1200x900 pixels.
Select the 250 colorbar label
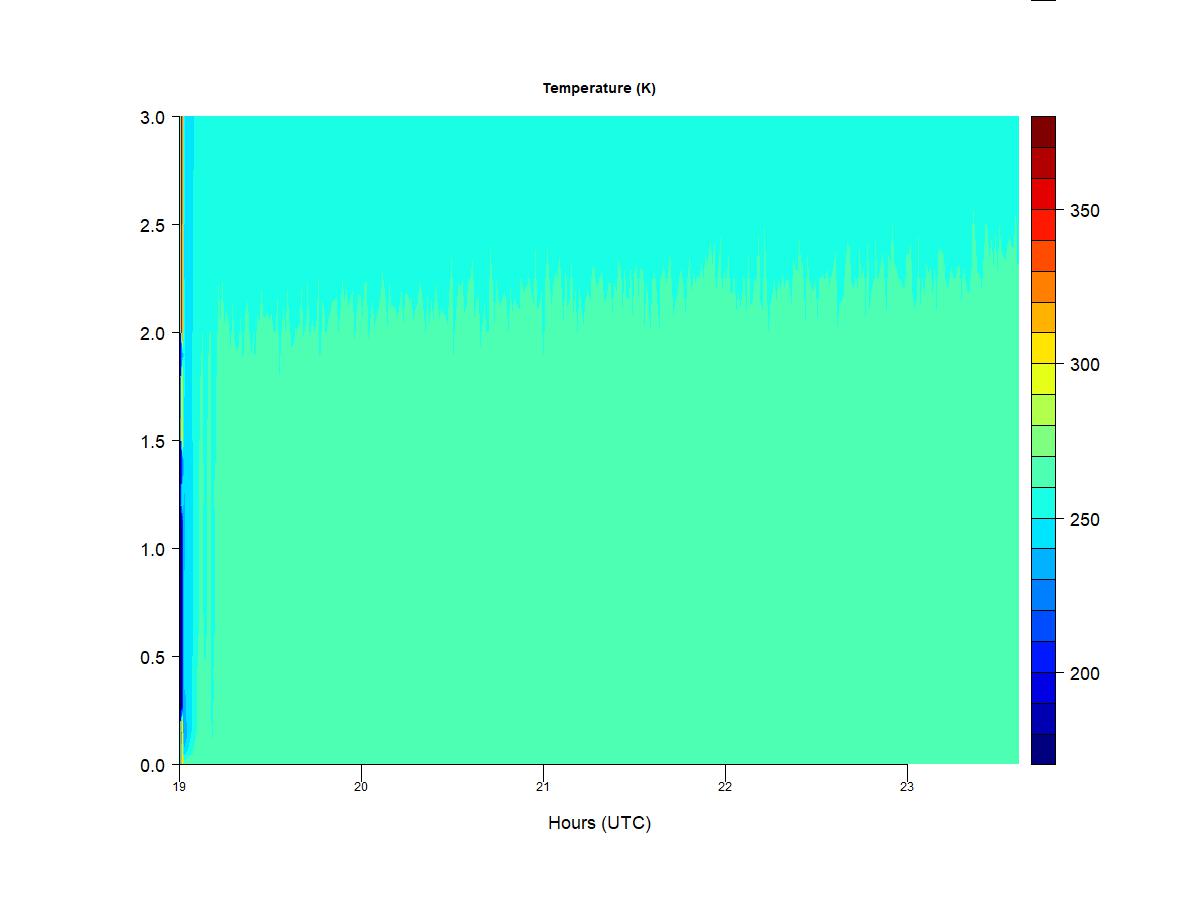click(1084, 520)
